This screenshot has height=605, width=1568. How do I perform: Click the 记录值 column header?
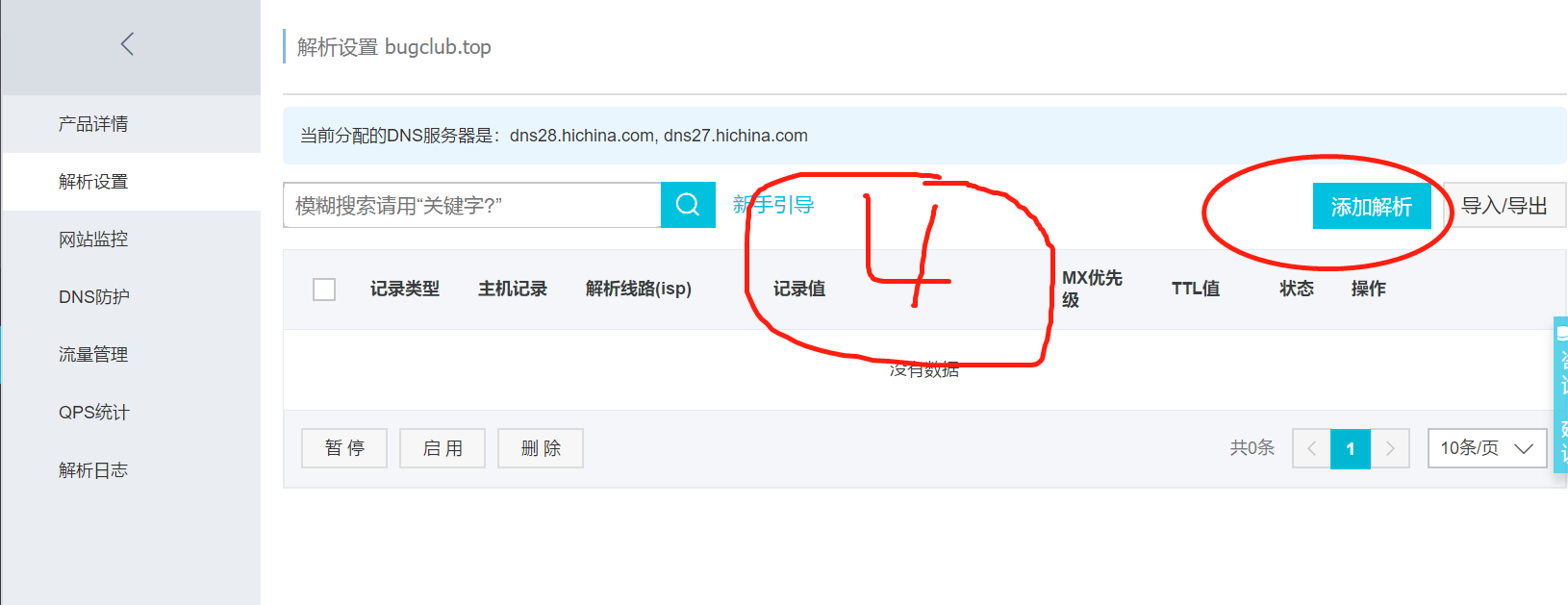coord(799,289)
